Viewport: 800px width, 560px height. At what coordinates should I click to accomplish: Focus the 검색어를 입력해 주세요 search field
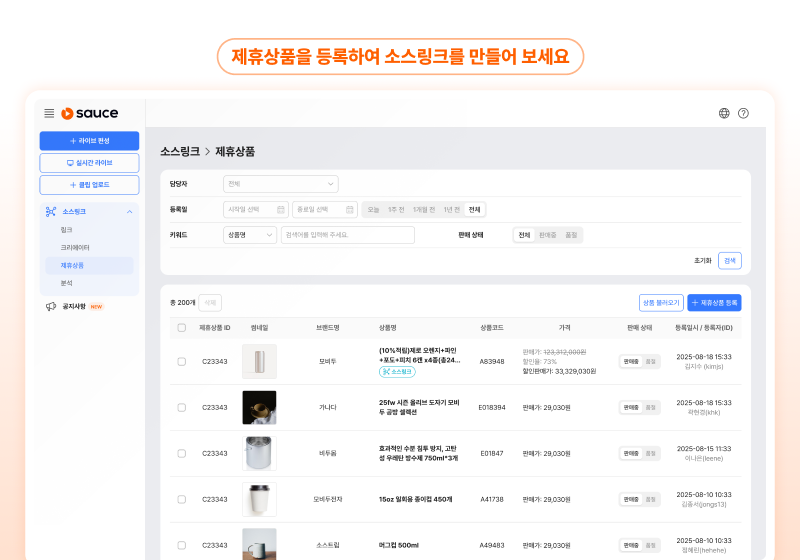347,235
